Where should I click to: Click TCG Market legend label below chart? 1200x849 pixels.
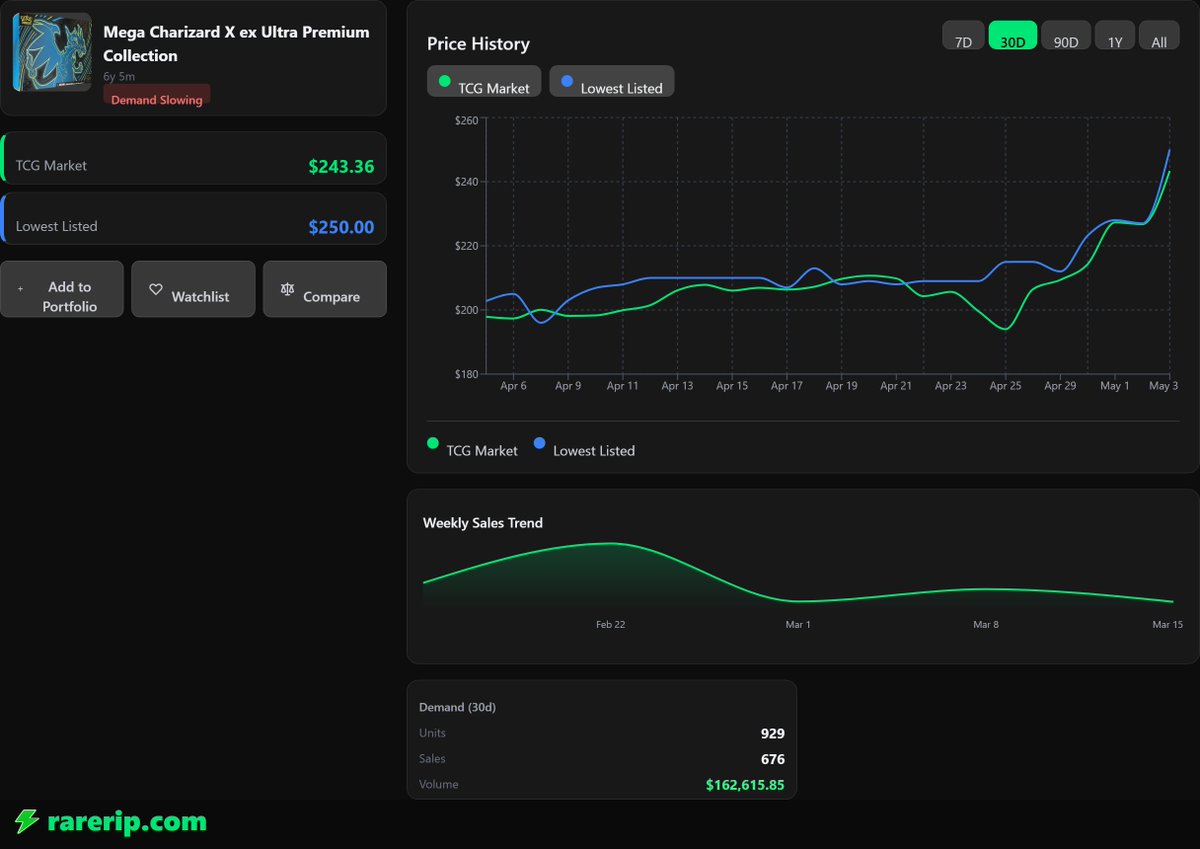point(482,451)
